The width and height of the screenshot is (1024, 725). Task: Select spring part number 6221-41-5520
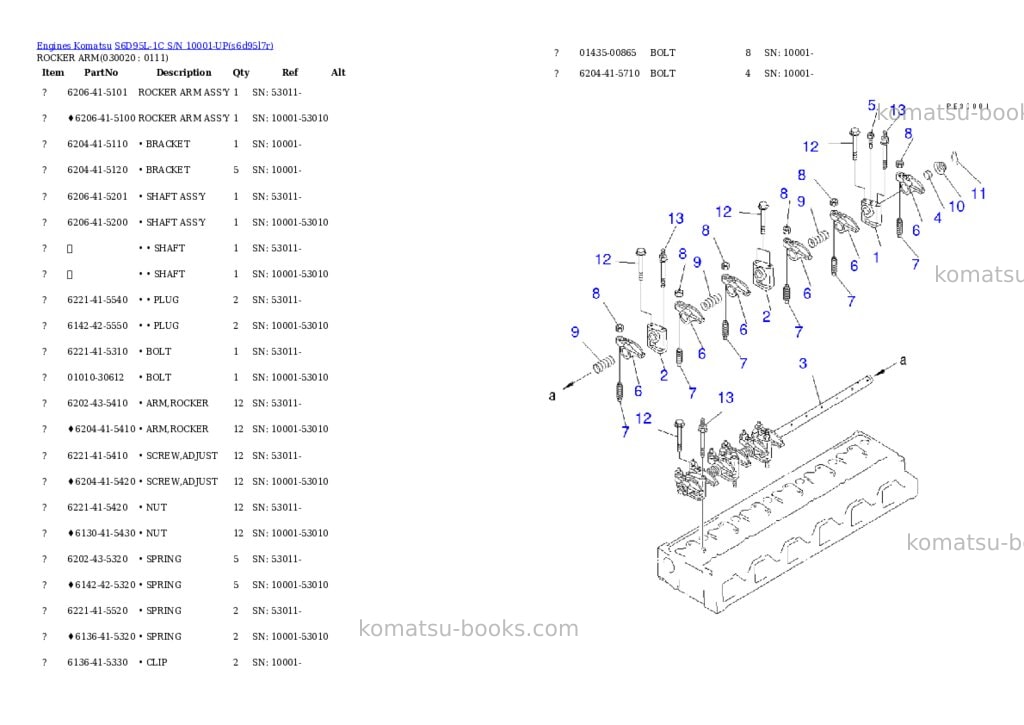97,611
